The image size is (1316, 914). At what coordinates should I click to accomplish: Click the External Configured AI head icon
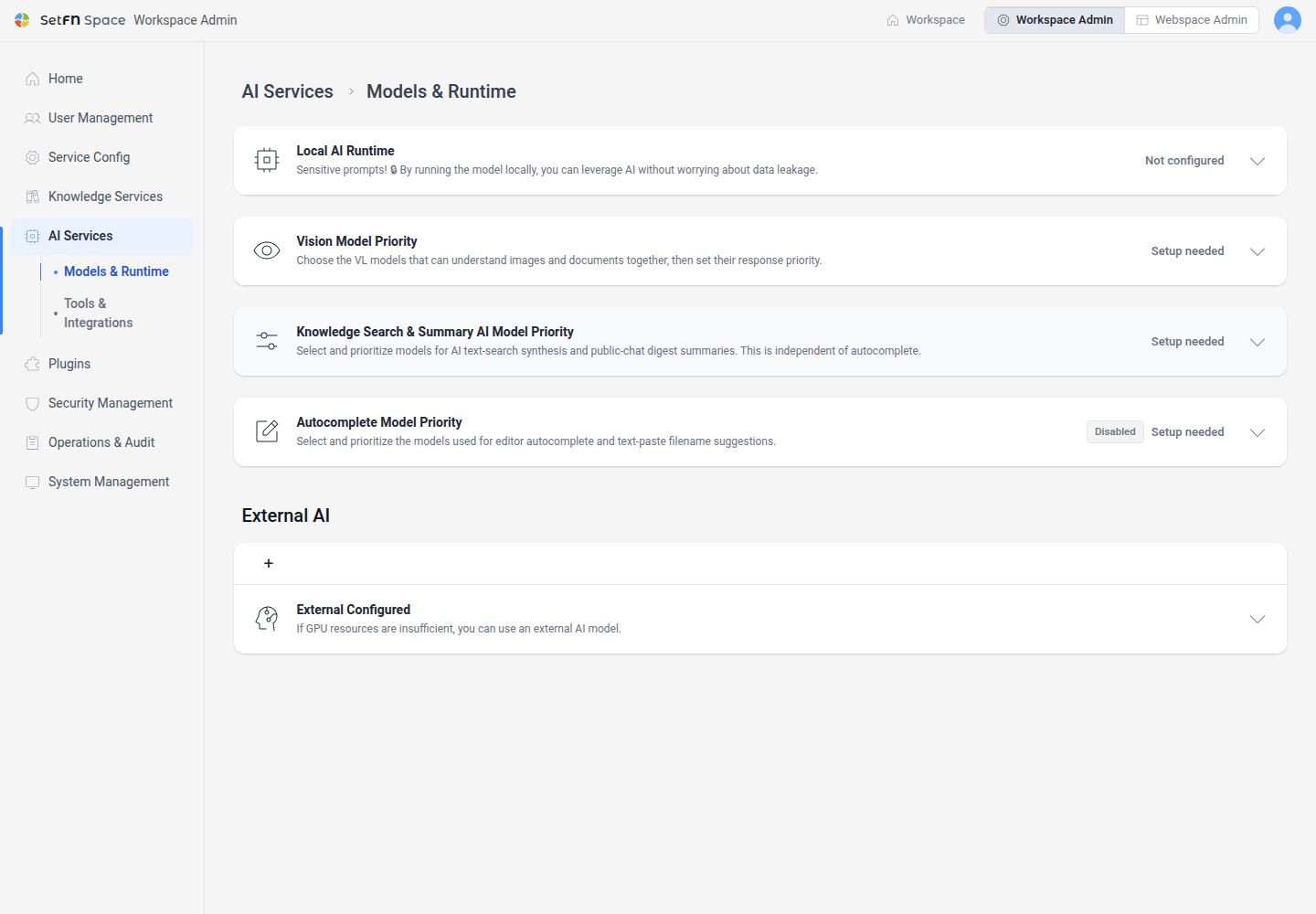(x=267, y=619)
